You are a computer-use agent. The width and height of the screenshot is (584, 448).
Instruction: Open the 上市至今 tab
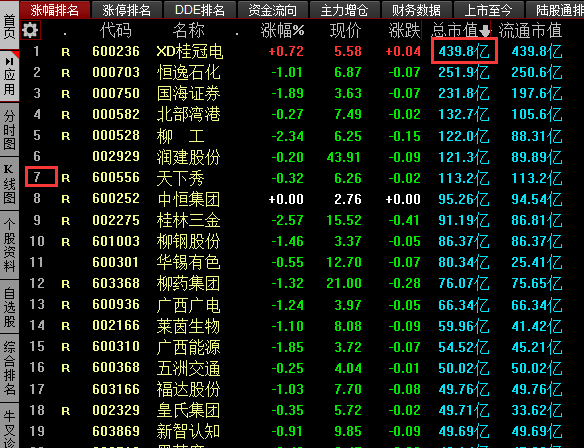tap(488, 10)
